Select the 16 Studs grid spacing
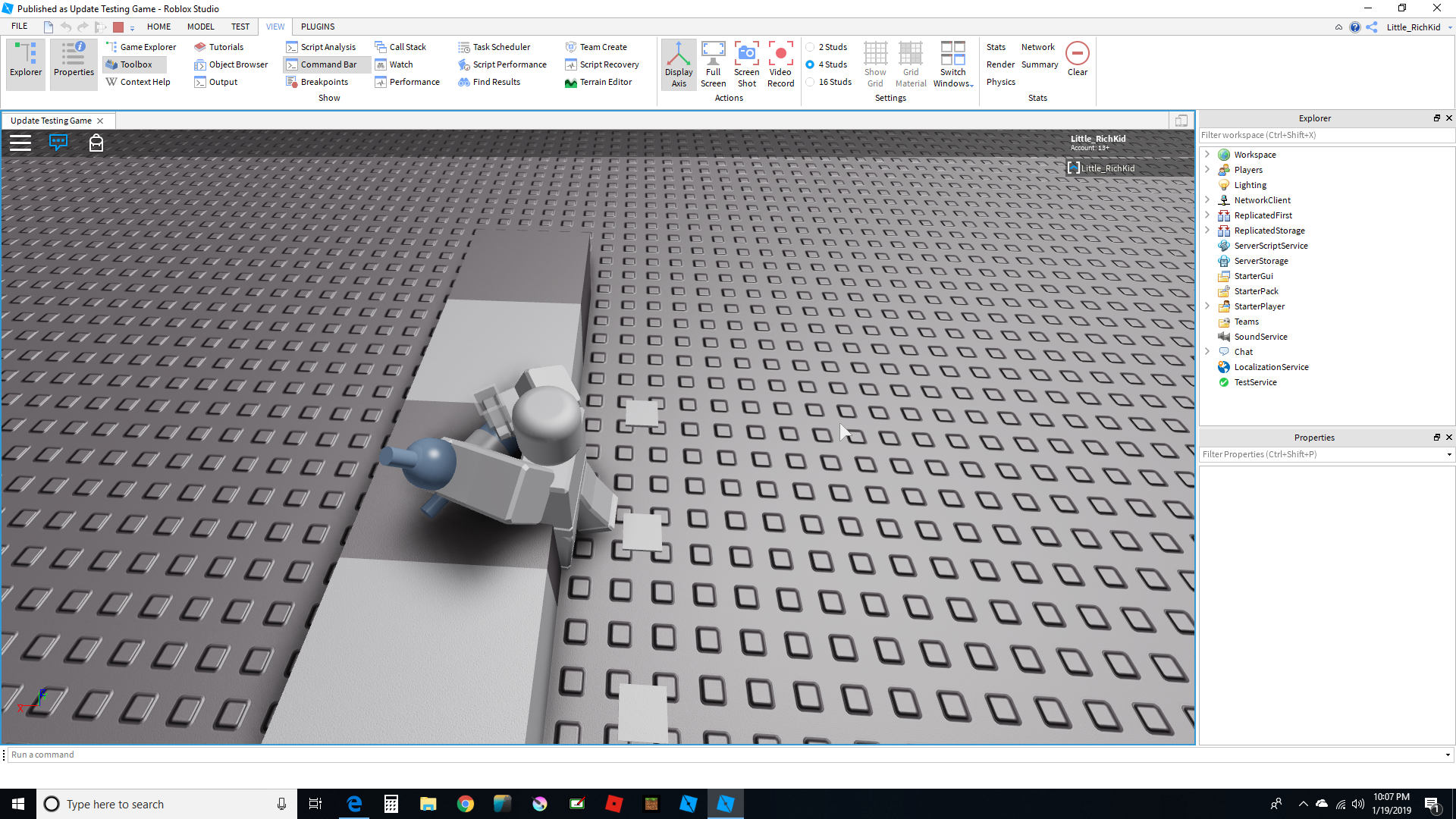Image resolution: width=1456 pixels, height=819 pixels. (x=811, y=82)
